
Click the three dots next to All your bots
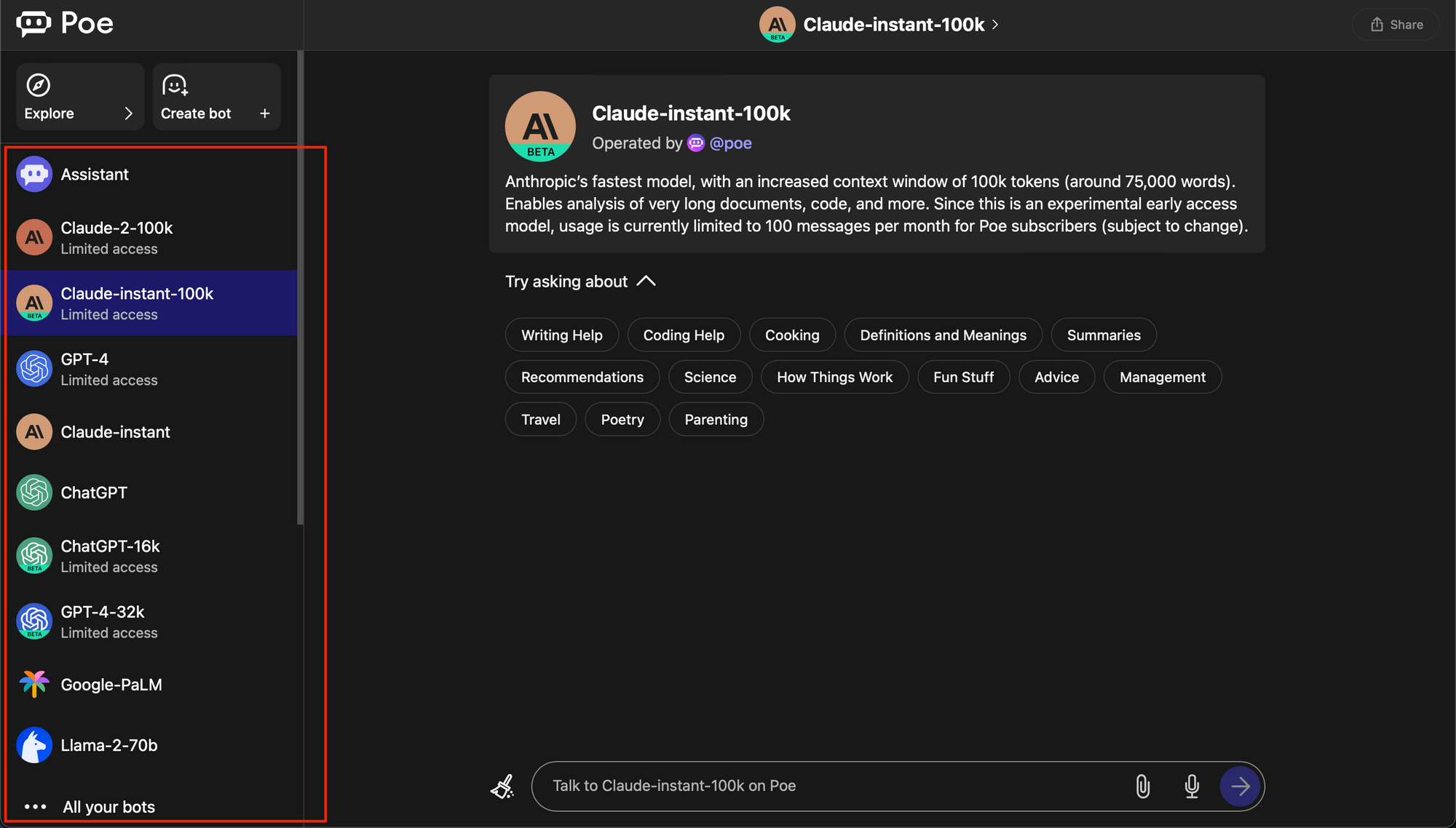(35, 807)
